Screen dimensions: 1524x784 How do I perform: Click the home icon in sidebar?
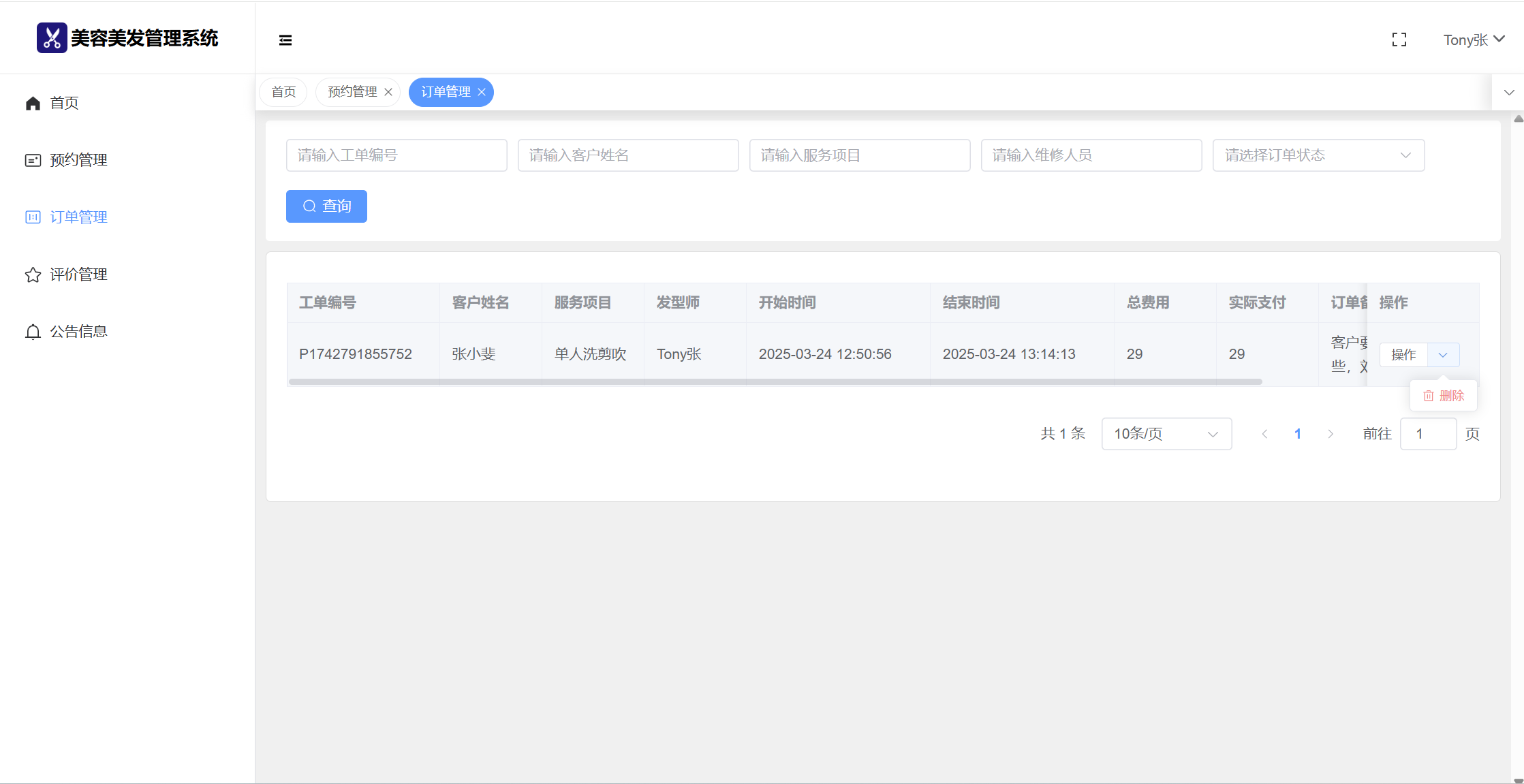33,103
